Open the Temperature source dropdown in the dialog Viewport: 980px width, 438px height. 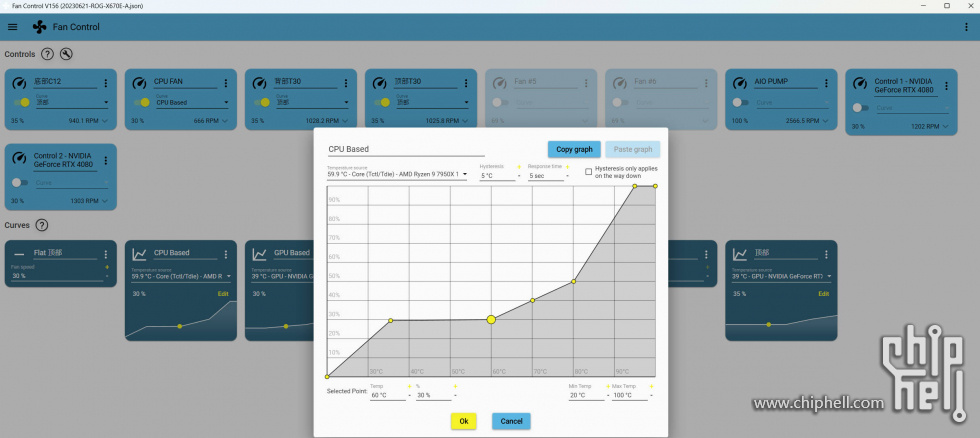coord(398,174)
